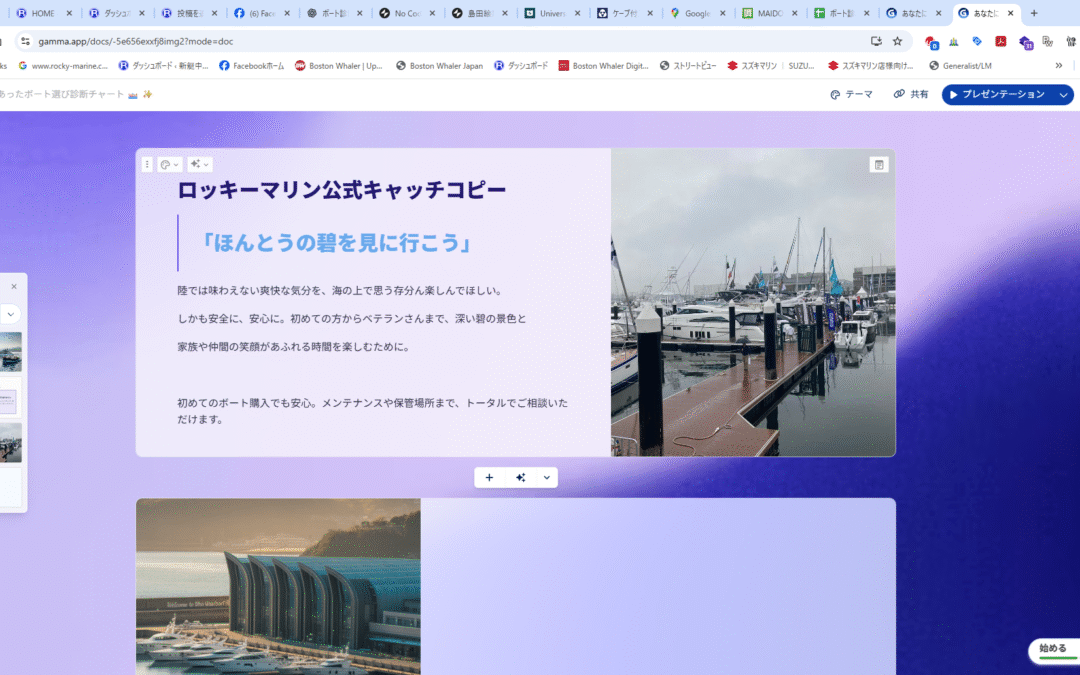Start the プレゼンテーション presentation
The width and height of the screenshot is (1080, 675).
click(997, 94)
